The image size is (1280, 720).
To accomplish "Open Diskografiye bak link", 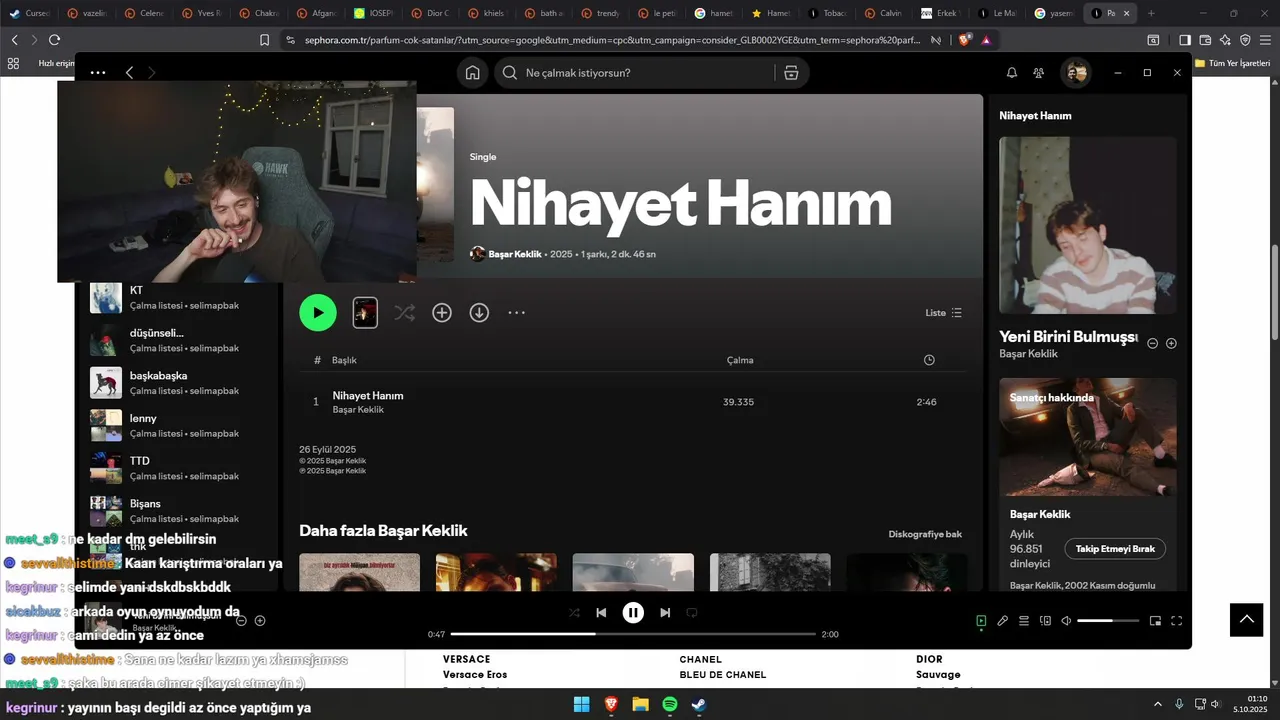I will pos(925,534).
